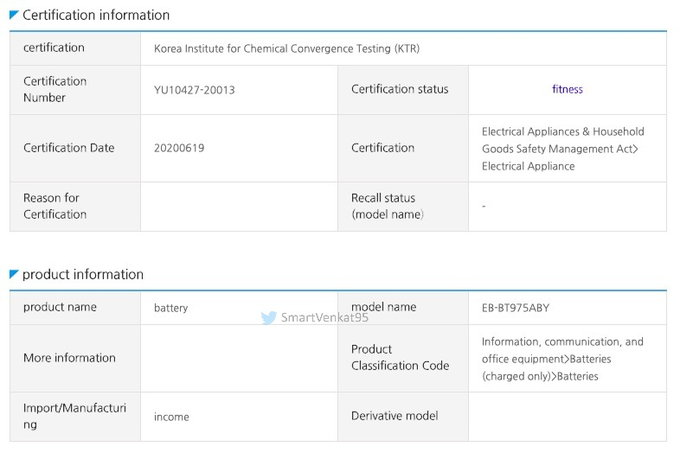This screenshot has height=453, width=680.
Task: Click the Reason for Certification label
Action: tap(55, 206)
